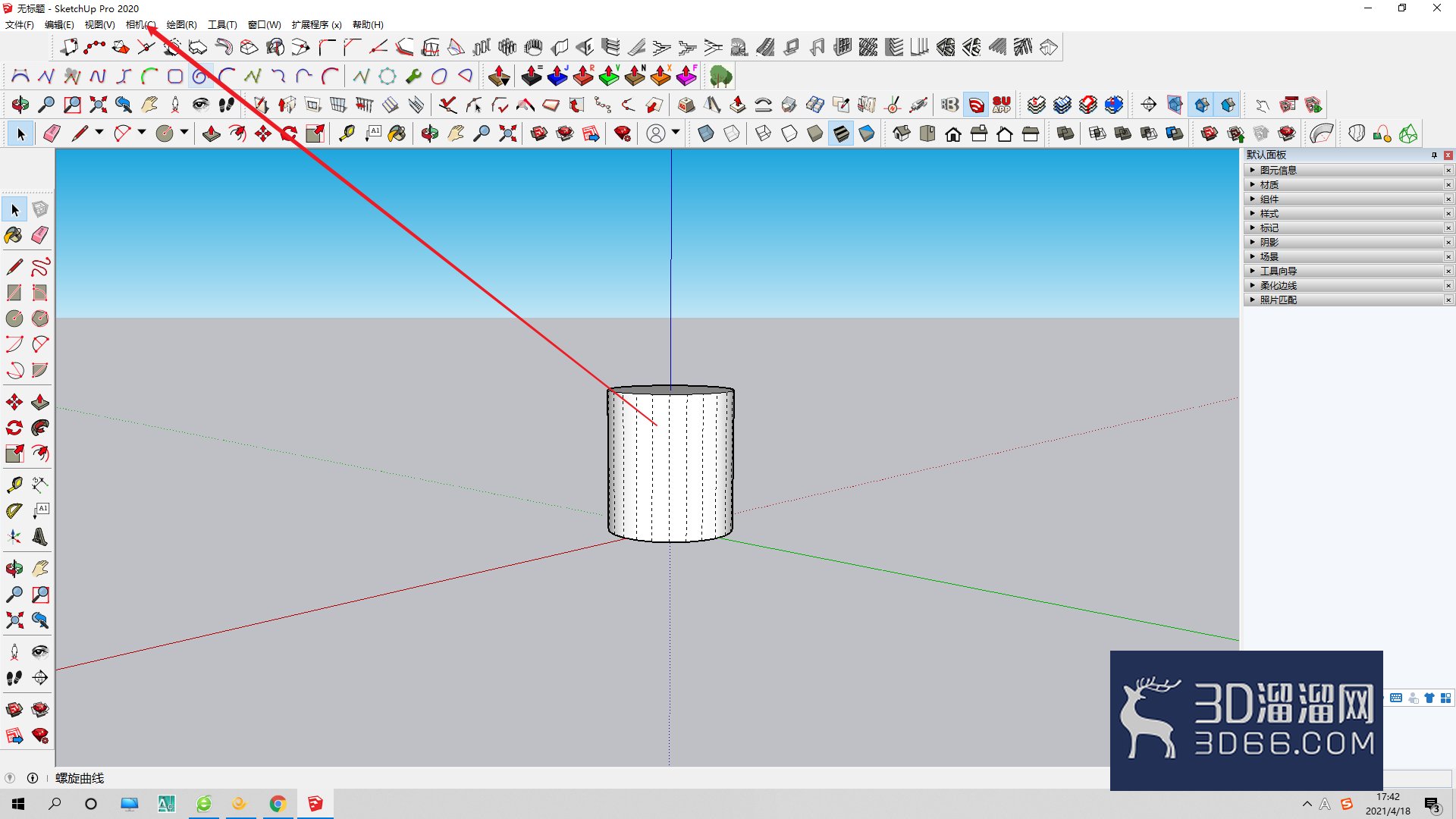Image resolution: width=1456 pixels, height=819 pixels.
Task: Select the Make Component tool
Action: tap(40, 210)
